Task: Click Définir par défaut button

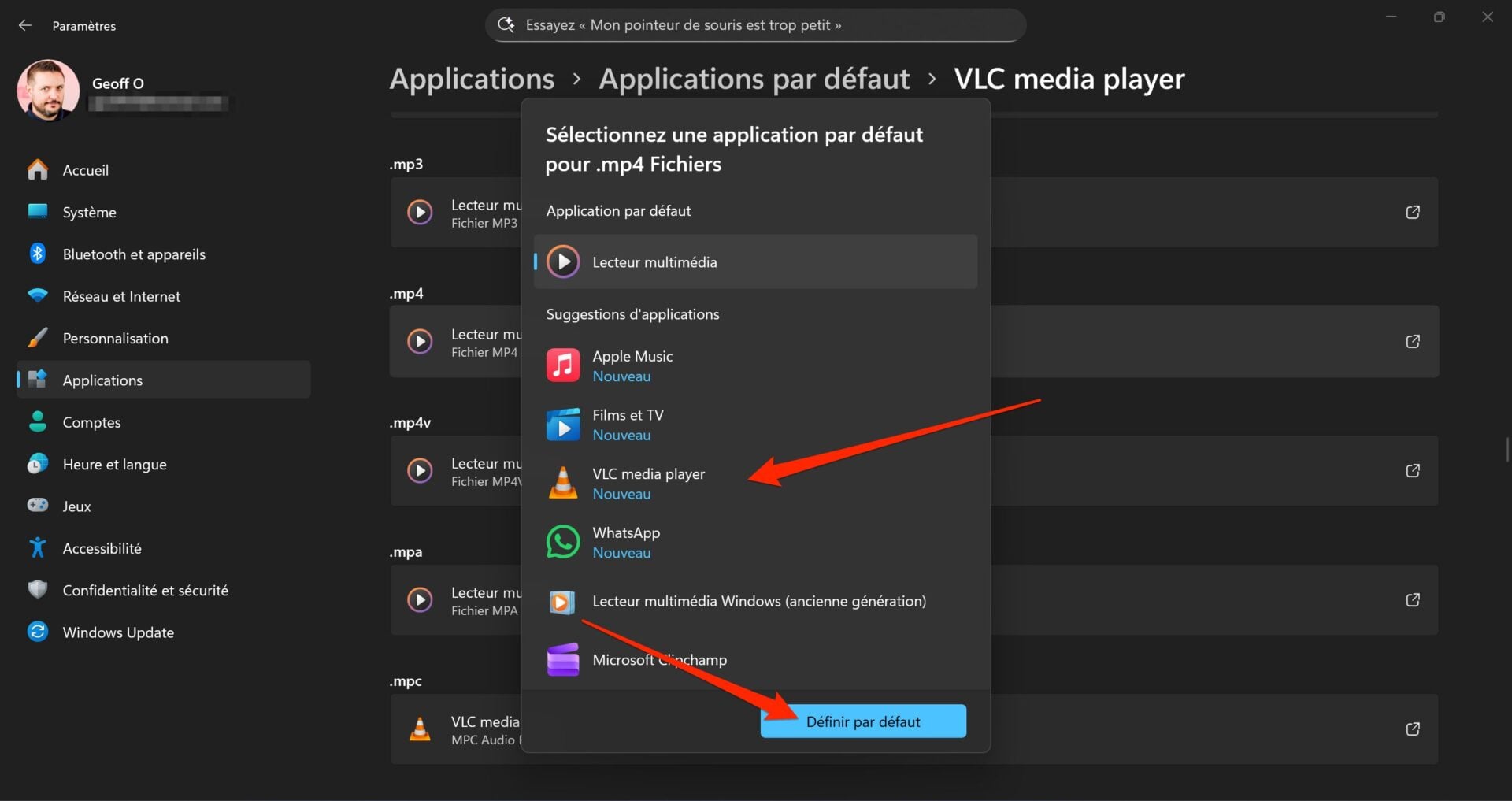Action: pos(863,721)
